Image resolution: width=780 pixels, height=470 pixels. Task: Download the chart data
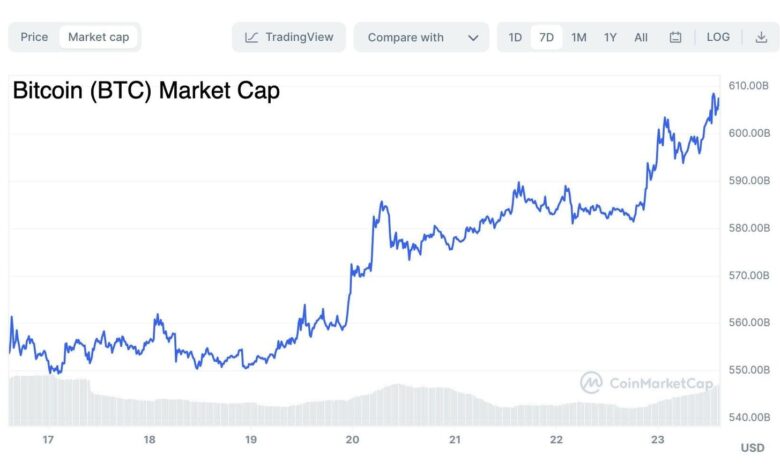pos(760,37)
